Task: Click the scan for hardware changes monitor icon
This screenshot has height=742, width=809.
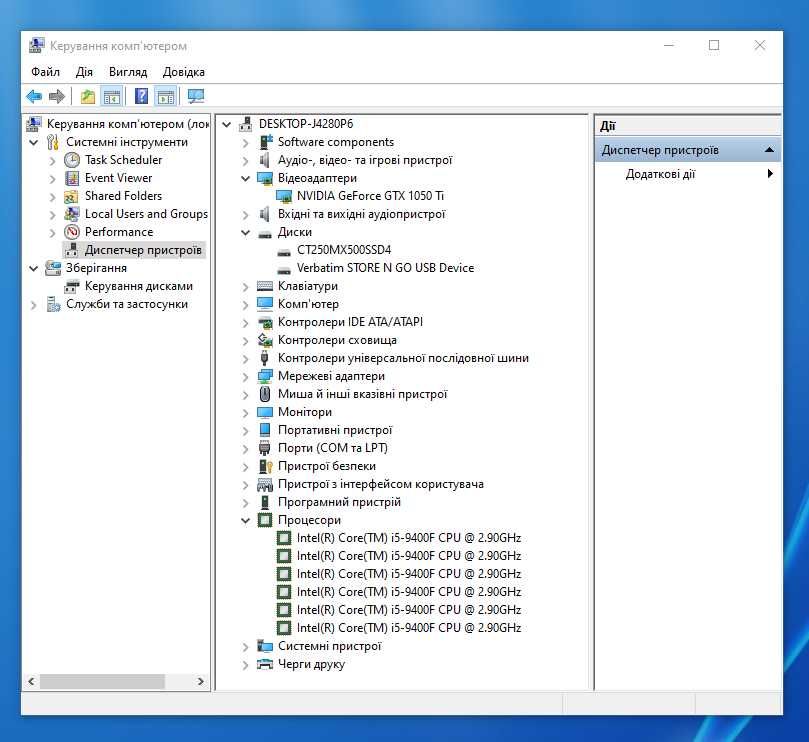Action: point(196,96)
